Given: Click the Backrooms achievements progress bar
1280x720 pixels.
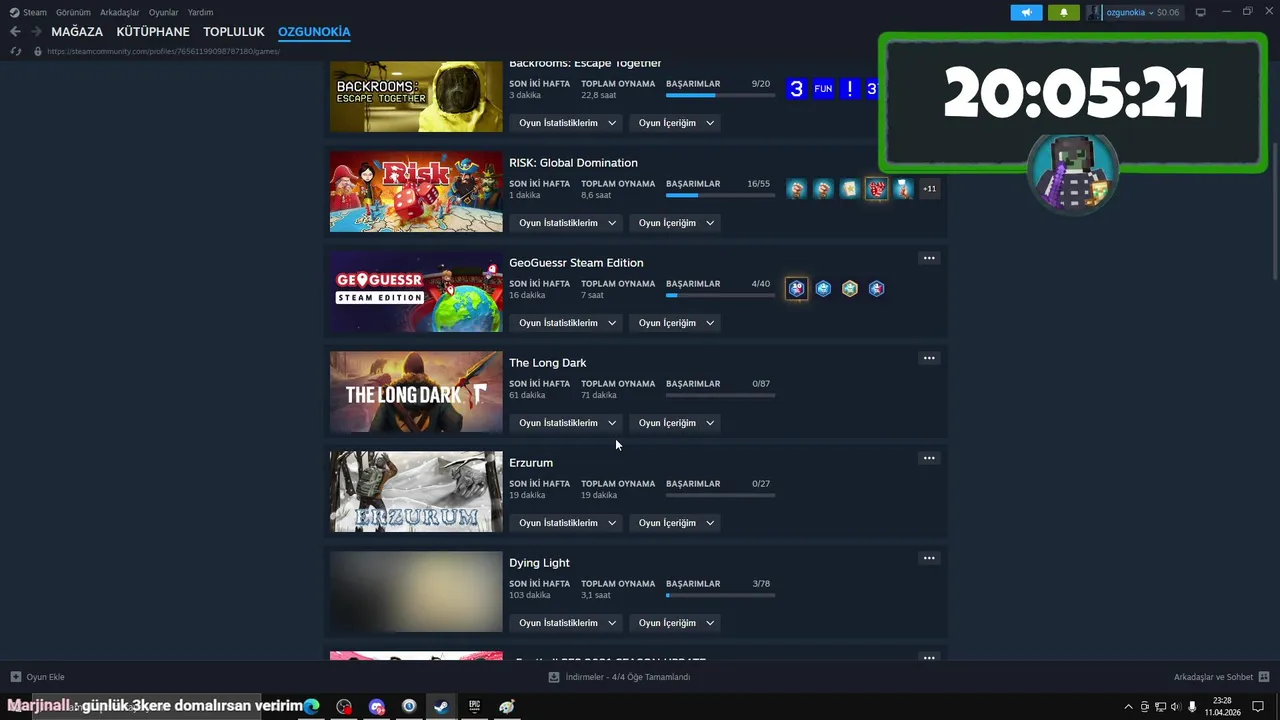Looking at the screenshot, I should pos(720,95).
